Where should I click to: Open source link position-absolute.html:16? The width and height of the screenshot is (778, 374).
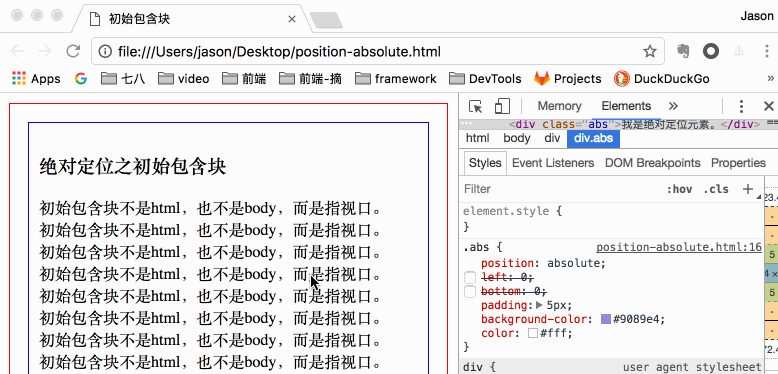click(x=679, y=247)
